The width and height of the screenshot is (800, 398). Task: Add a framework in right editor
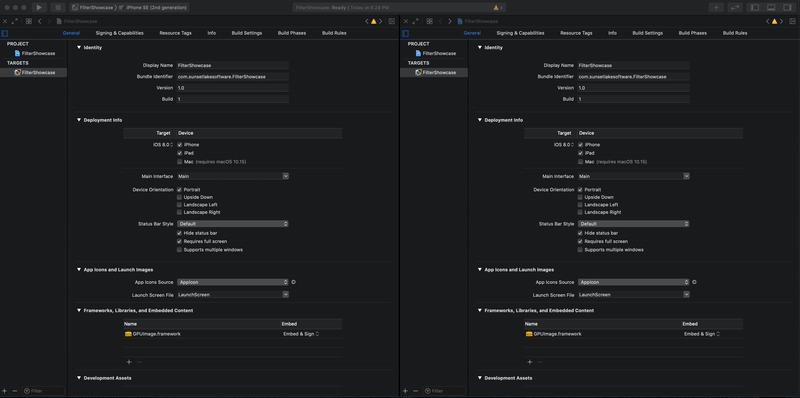pyautogui.click(x=529, y=362)
